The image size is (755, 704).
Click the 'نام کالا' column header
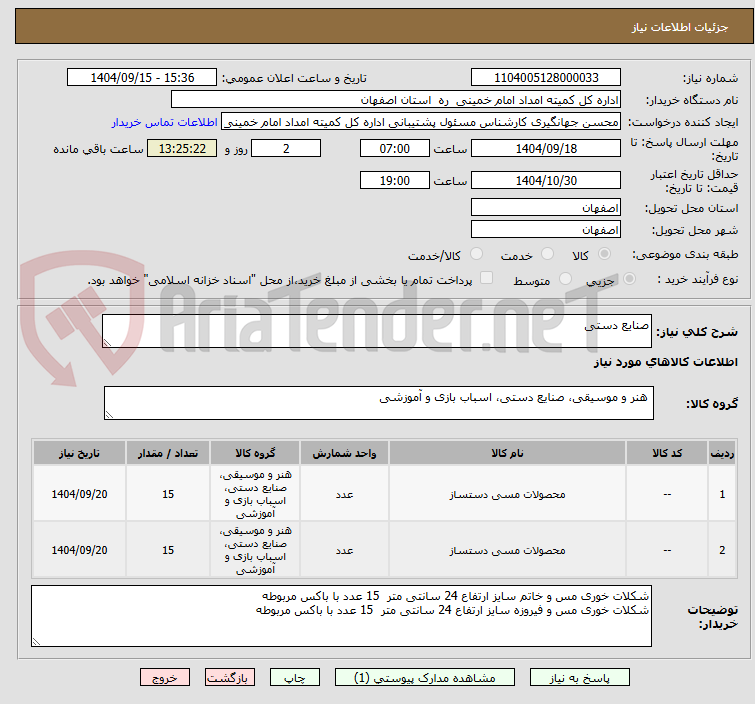[508, 453]
